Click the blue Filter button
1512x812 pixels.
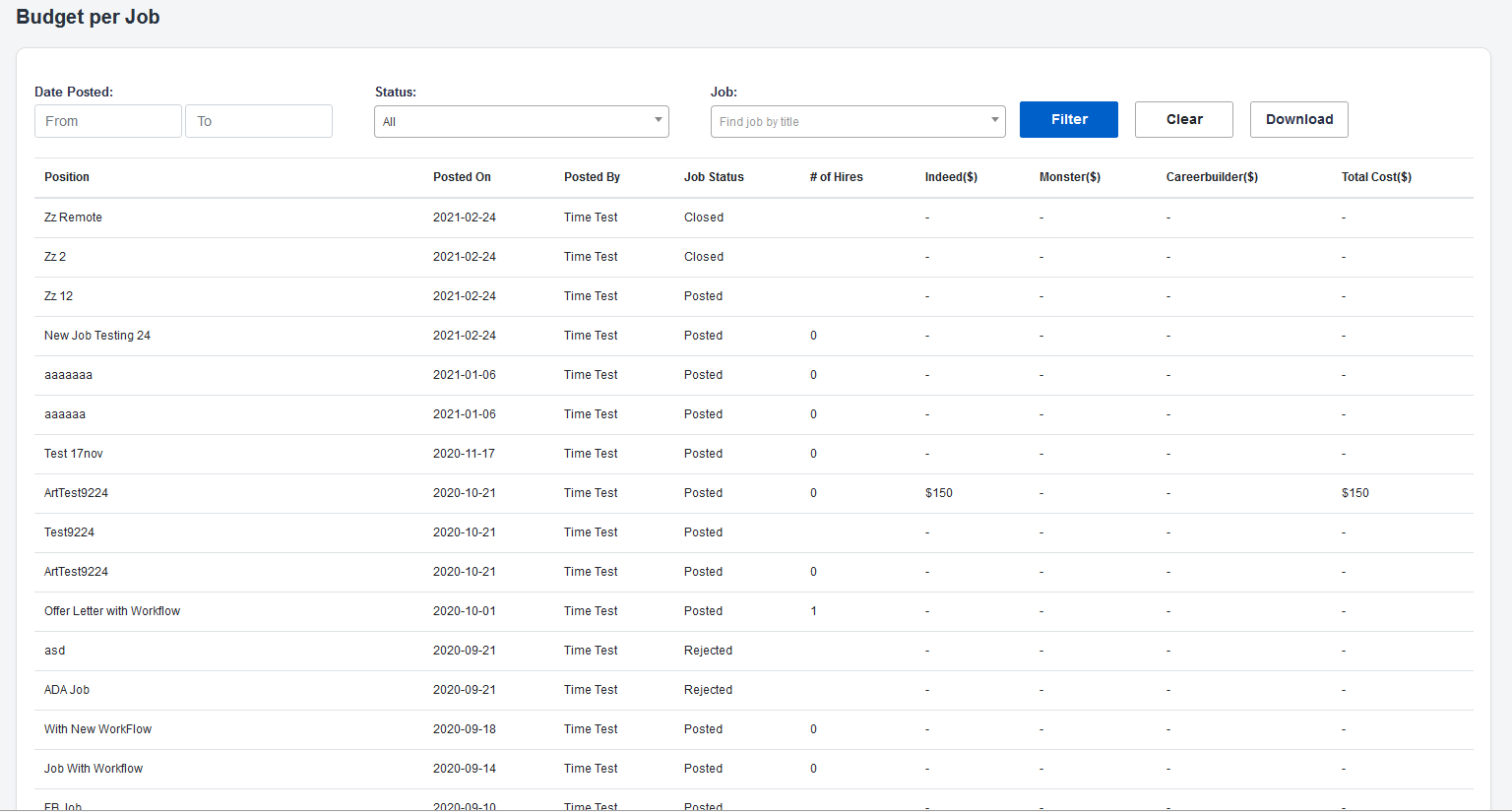[1068, 119]
